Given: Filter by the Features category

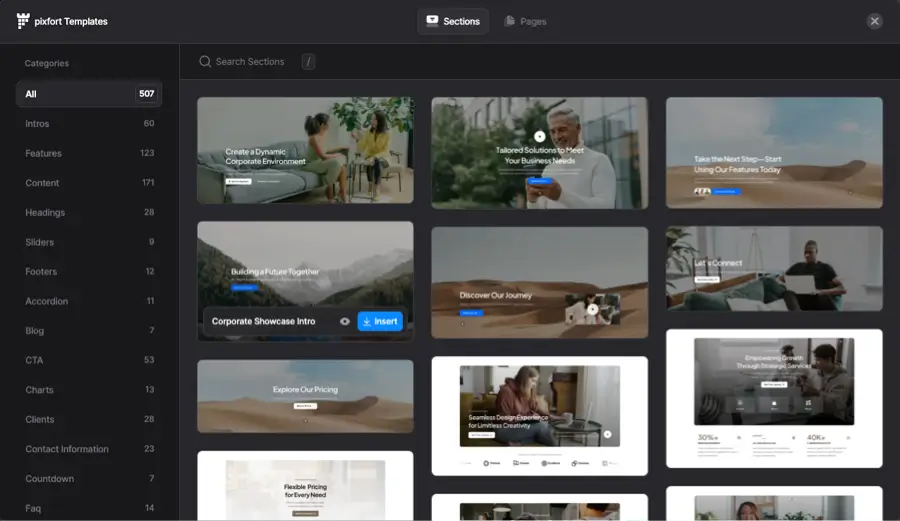Looking at the screenshot, I should pyautogui.click(x=89, y=153).
